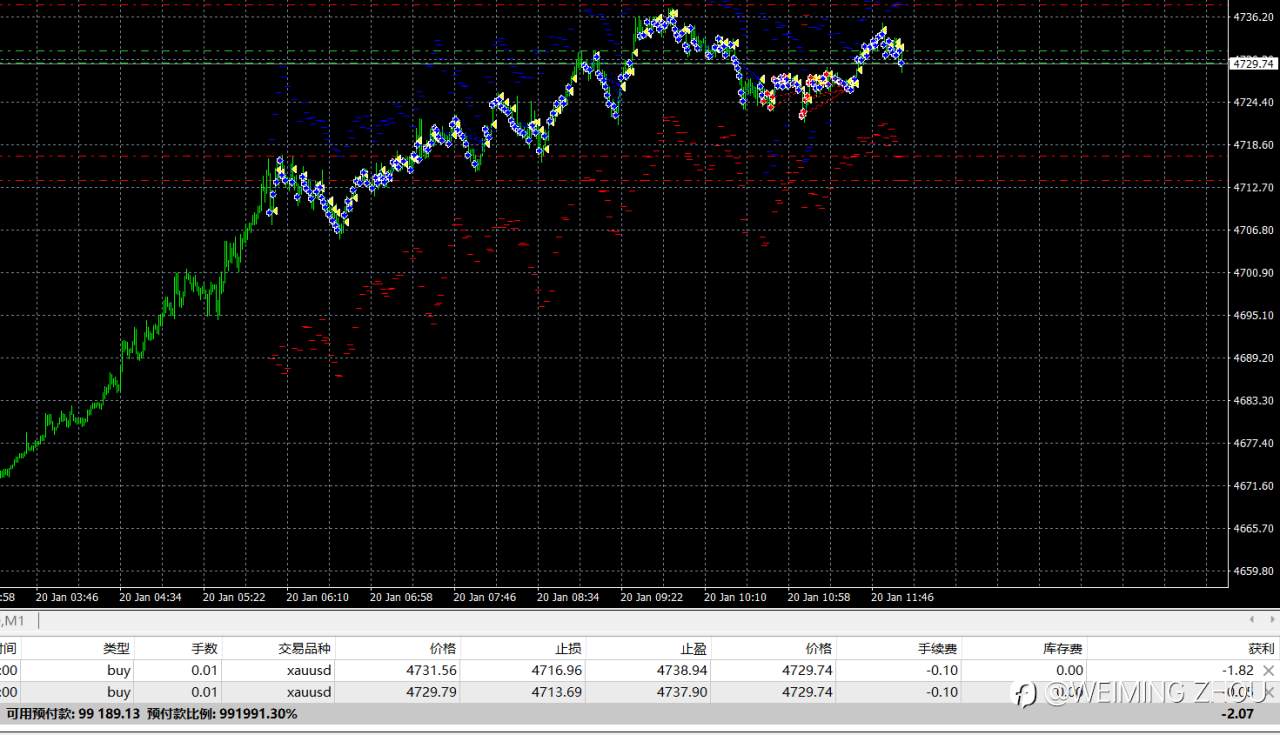Image resolution: width=1280 pixels, height=735 pixels.
Task: Sort by the 止盈 column header
Action: (693, 648)
